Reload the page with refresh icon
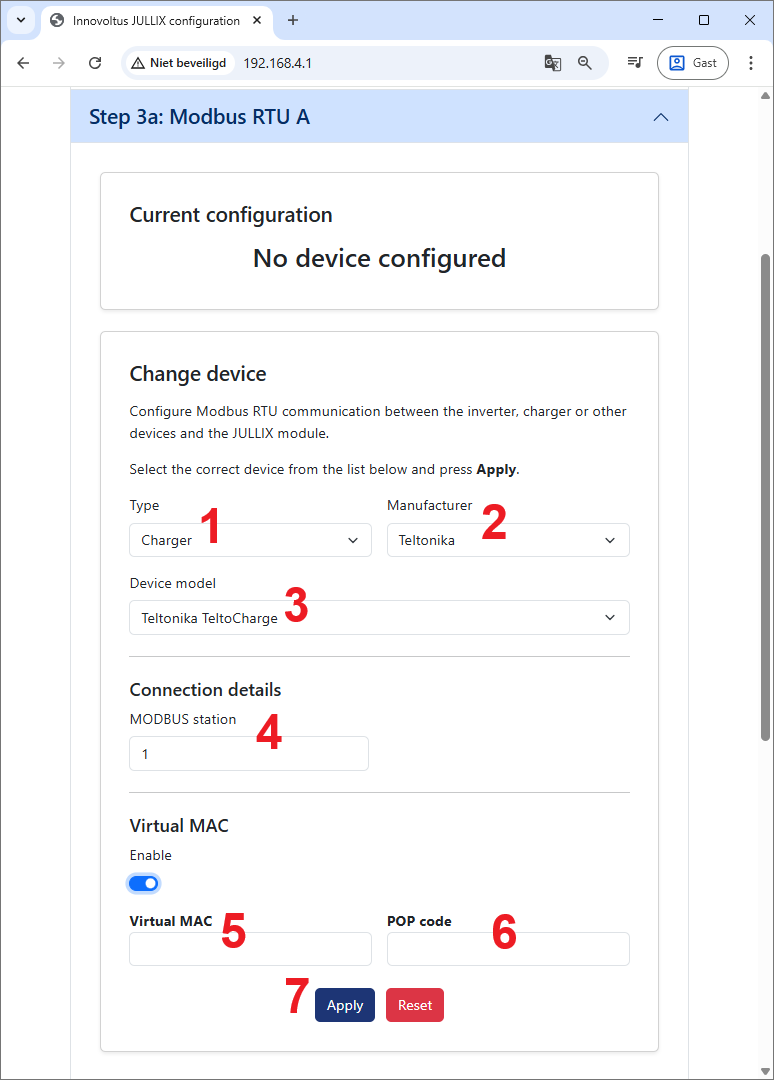 click(95, 62)
